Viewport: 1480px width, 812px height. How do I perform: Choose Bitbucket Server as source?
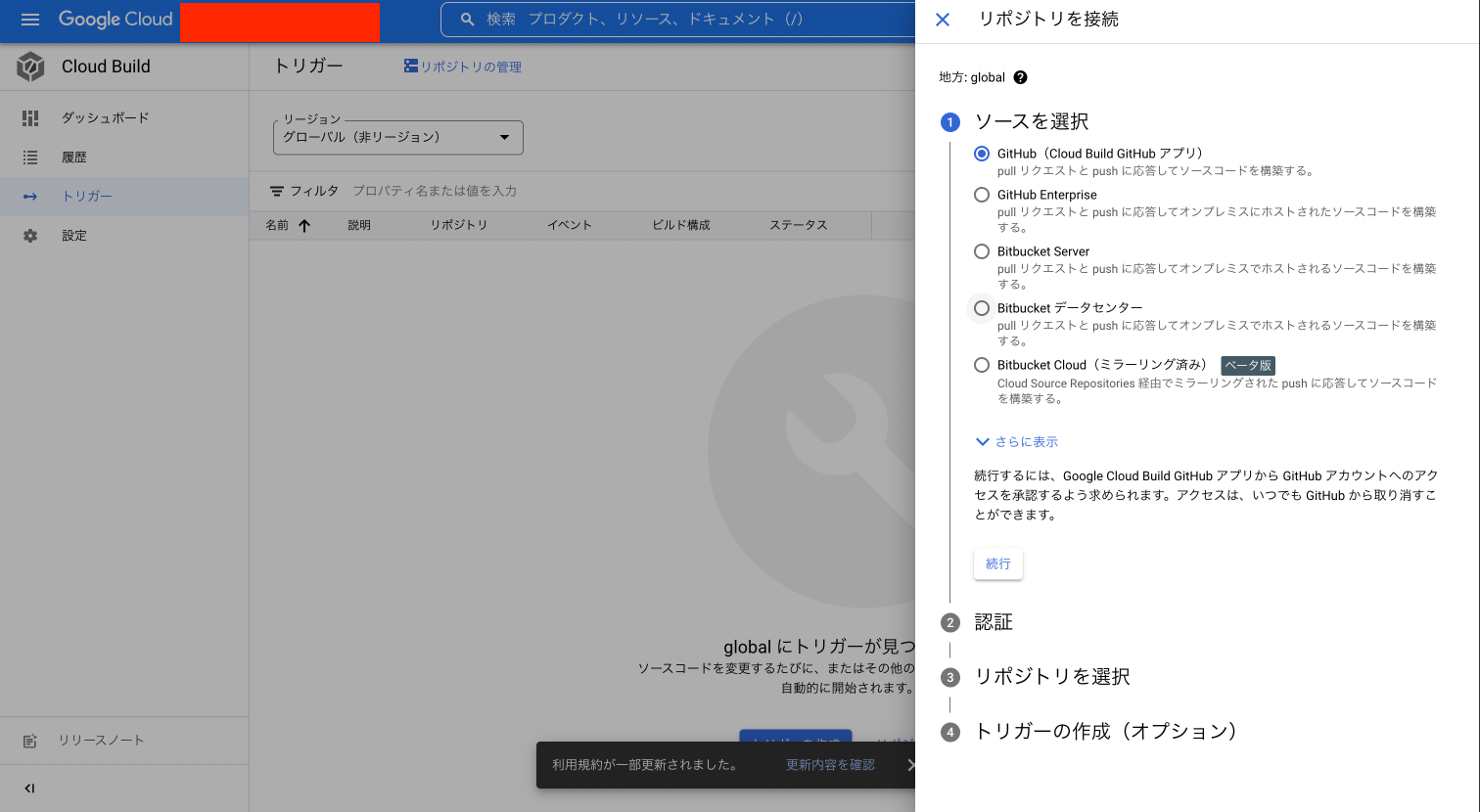[982, 251]
